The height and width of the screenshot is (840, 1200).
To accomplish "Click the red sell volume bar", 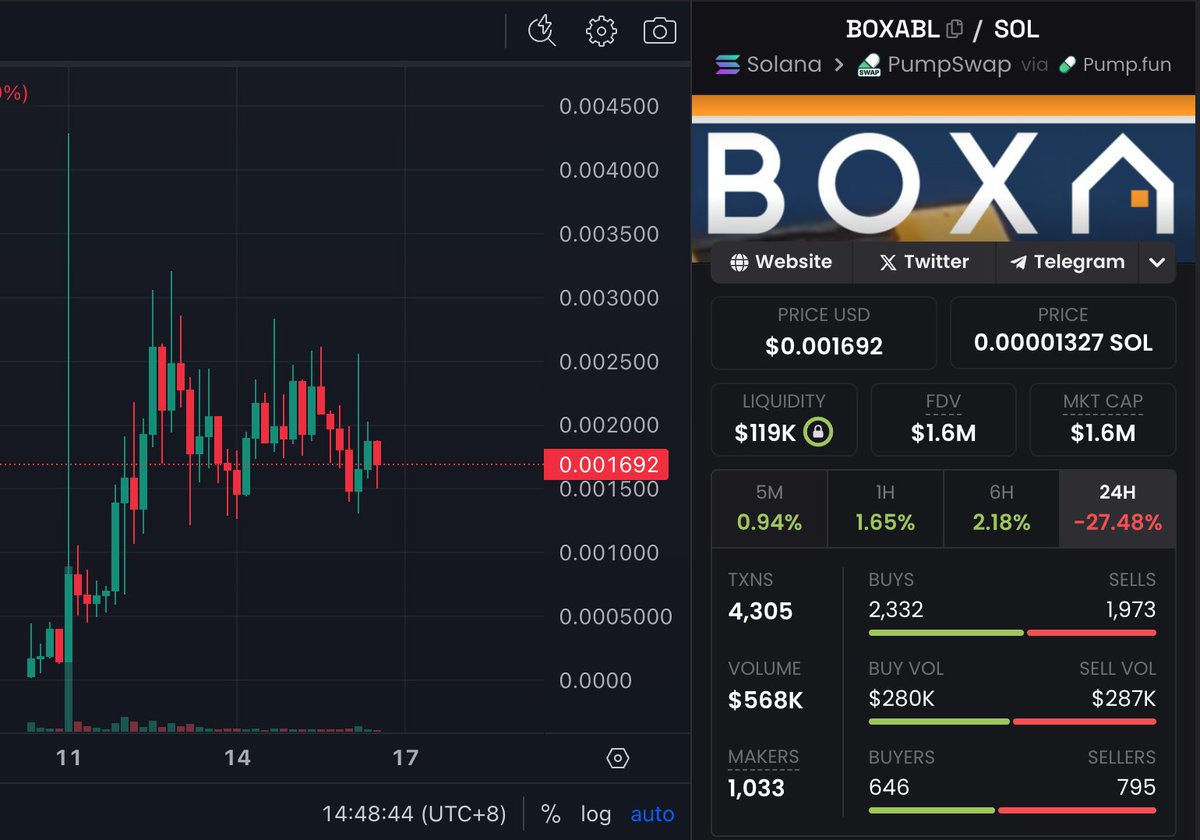I will 1084,722.
